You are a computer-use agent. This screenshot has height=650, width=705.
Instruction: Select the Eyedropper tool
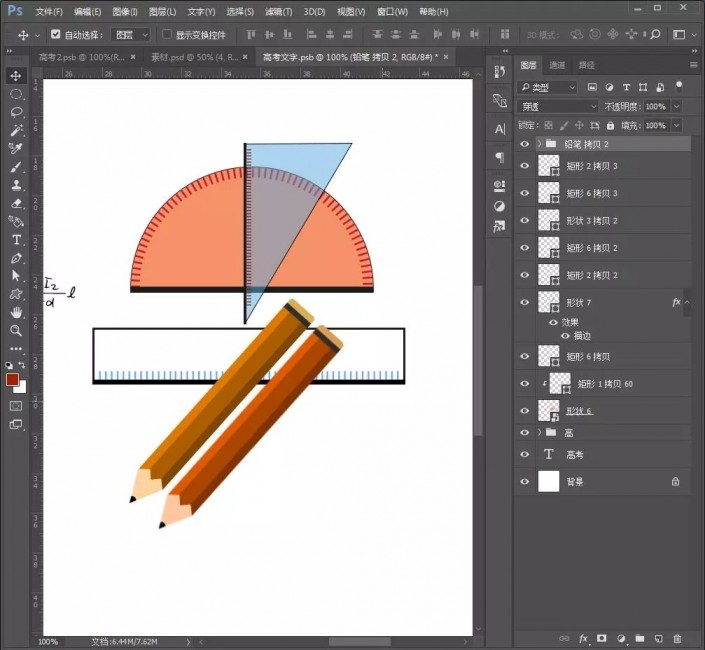click(x=16, y=148)
